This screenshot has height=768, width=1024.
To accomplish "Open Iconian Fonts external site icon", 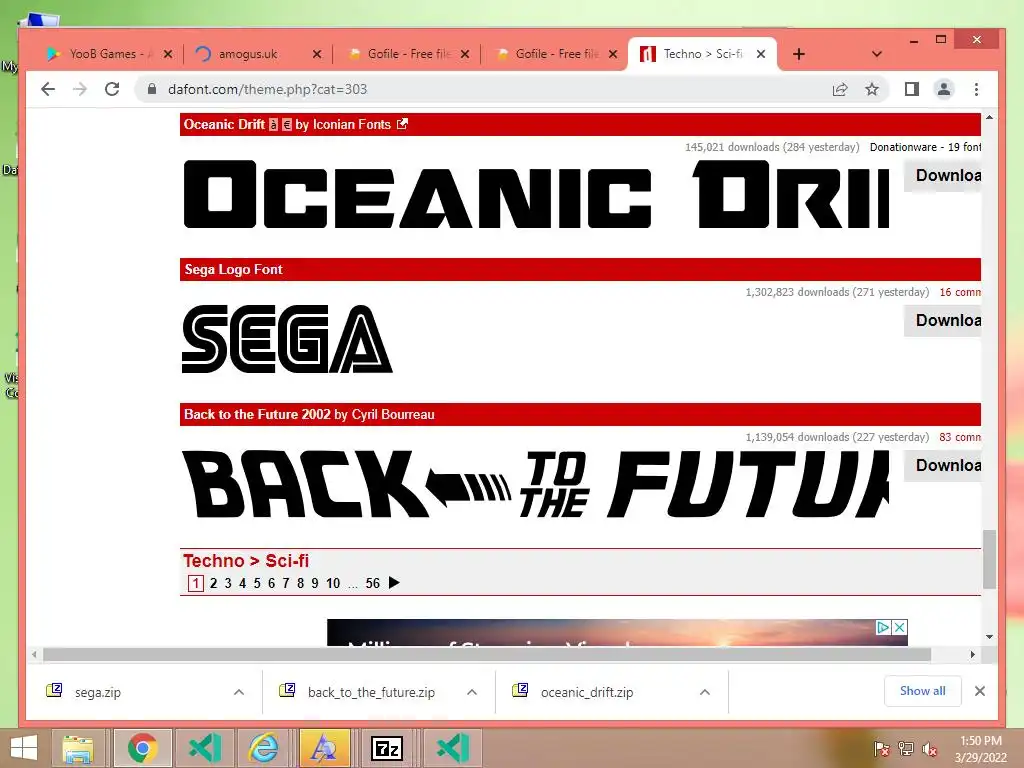I will pyautogui.click(x=402, y=123).
